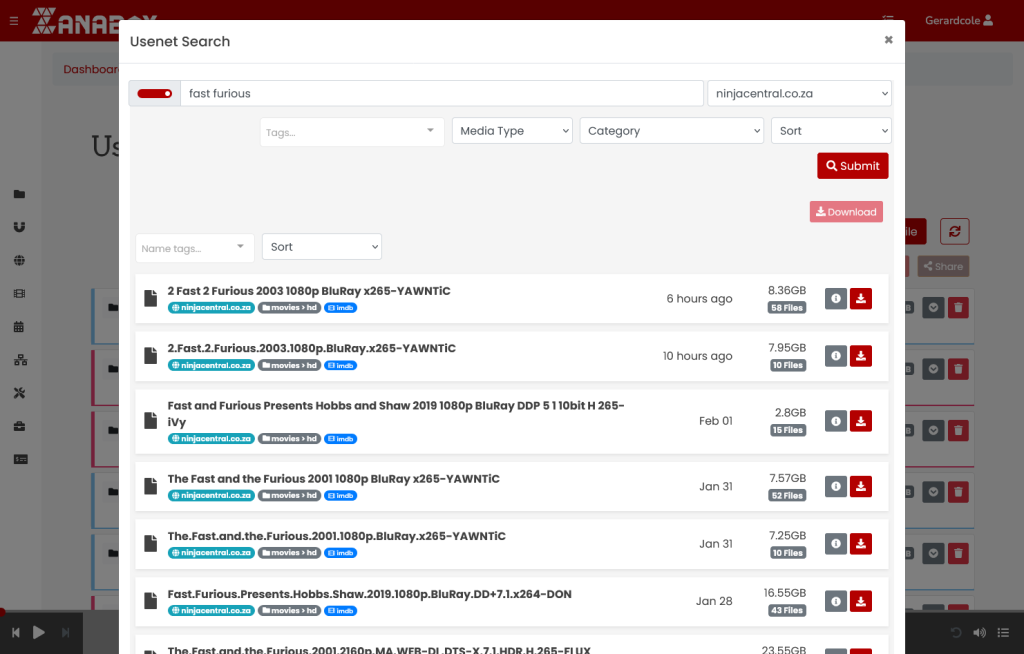Open the Sort dropdown next to Category
This screenshot has height=654, width=1024.
(x=831, y=131)
